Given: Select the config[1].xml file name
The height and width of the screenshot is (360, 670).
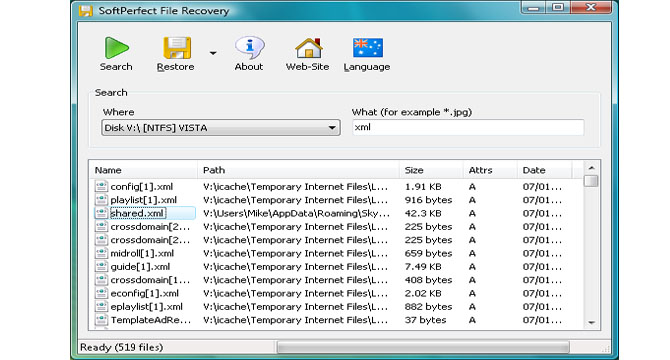Looking at the screenshot, I should click(x=142, y=187).
